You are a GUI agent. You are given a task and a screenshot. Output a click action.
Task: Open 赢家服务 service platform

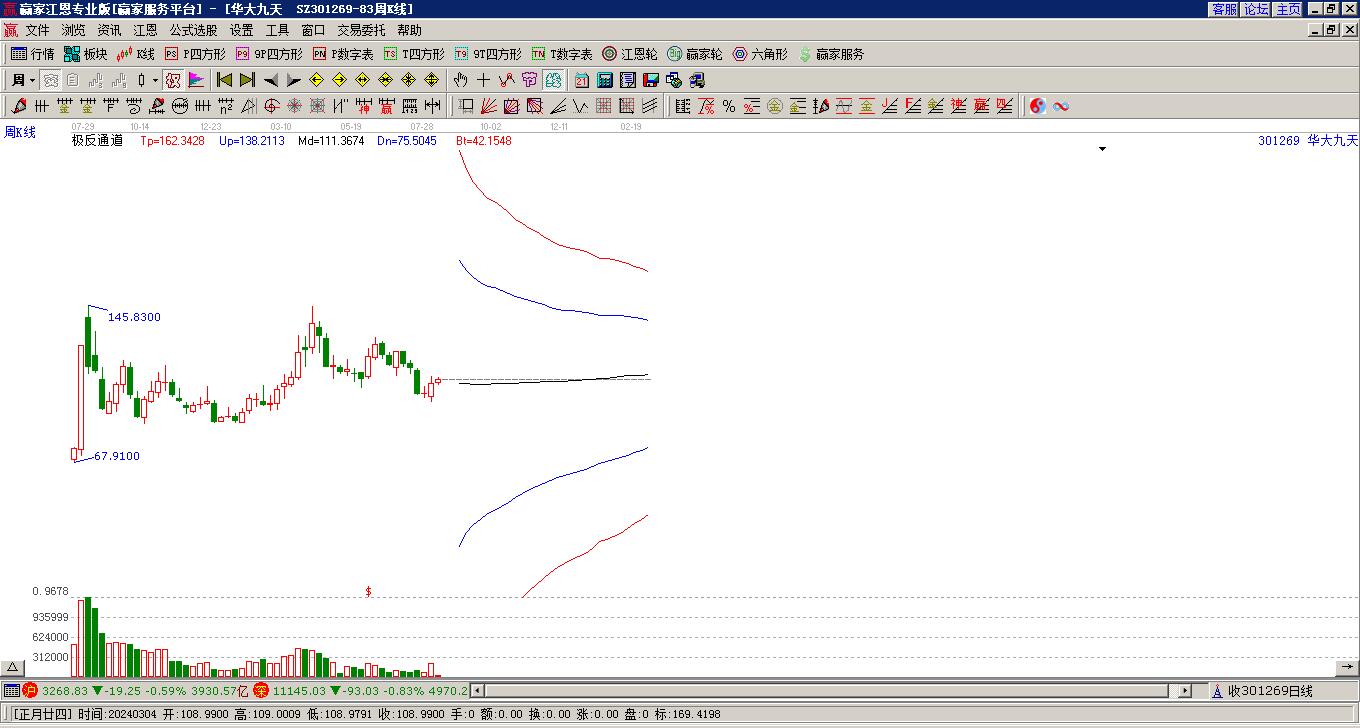(x=831, y=54)
